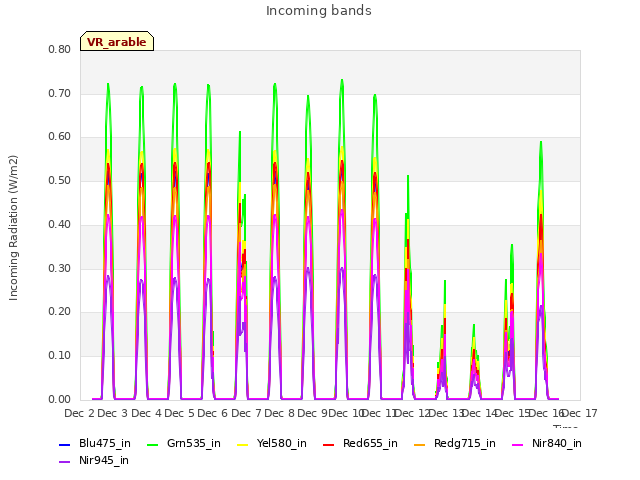Click the Grn535_in green legend swatch

tap(152, 444)
